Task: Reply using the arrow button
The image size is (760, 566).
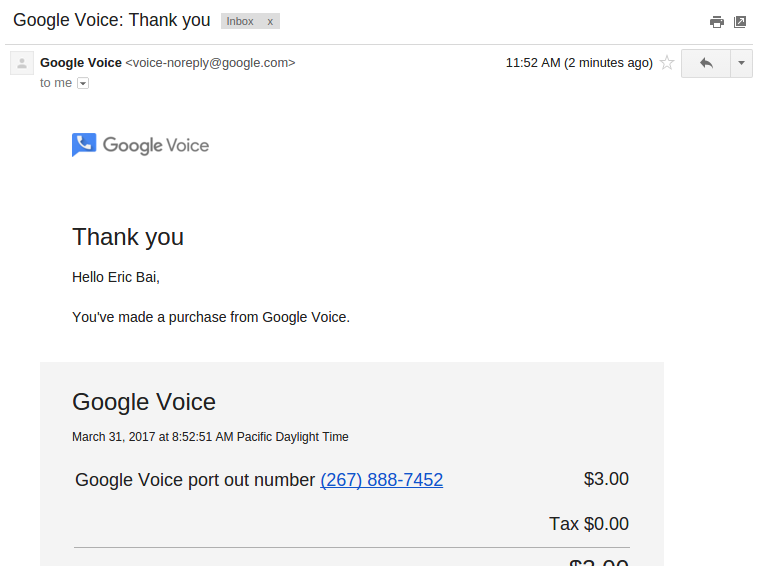Action: [x=706, y=63]
